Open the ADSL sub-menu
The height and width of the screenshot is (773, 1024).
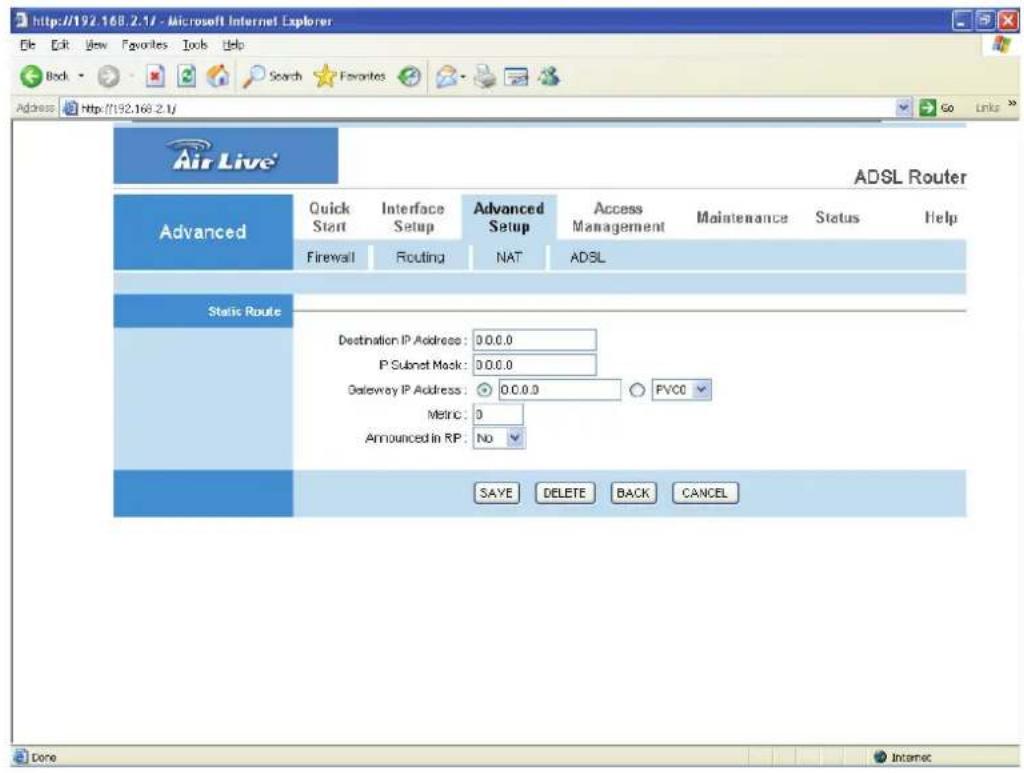tap(587, 257)
